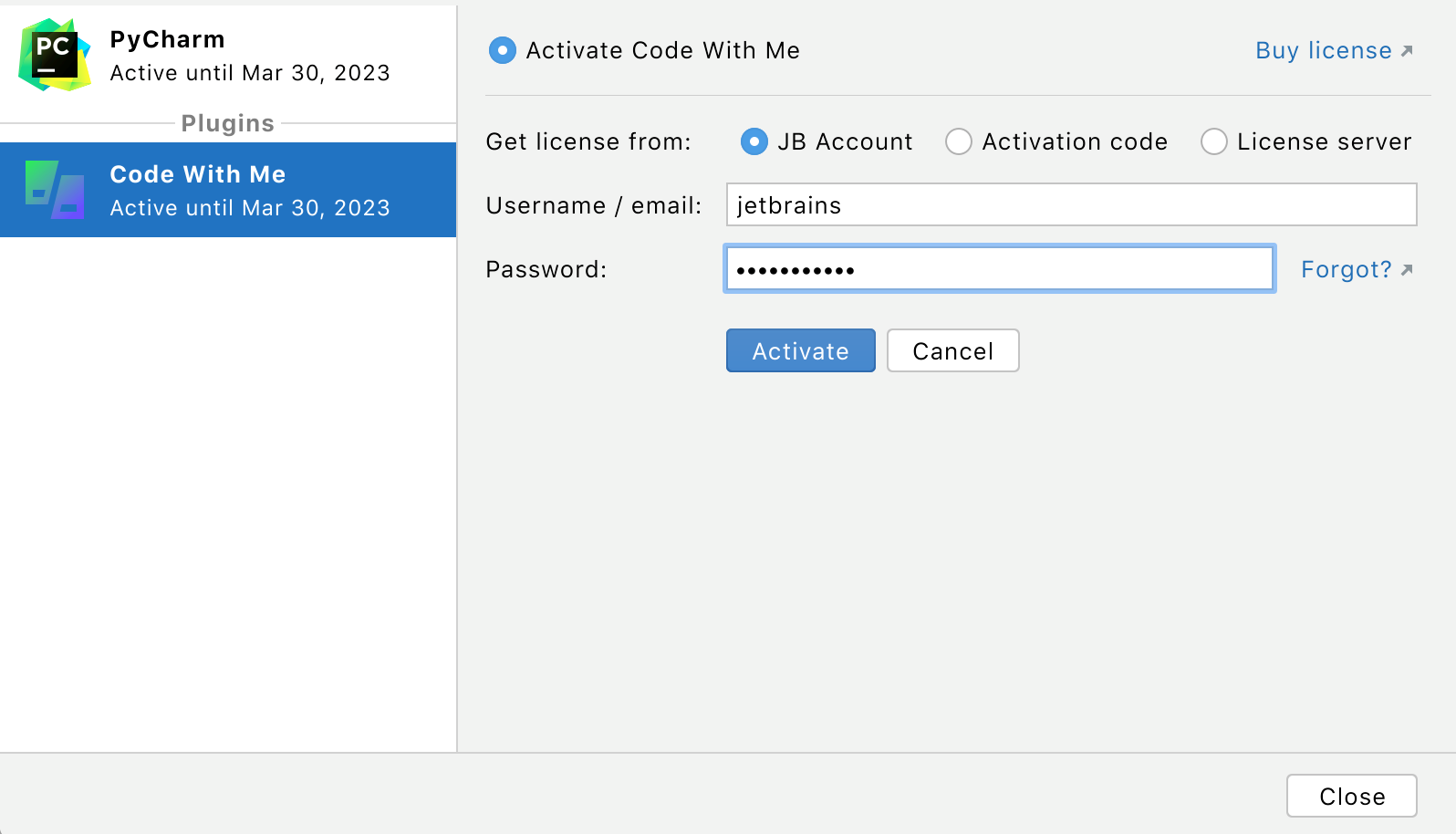Choose Activation code as license source

pyautogui.click(x=959, y=142)
